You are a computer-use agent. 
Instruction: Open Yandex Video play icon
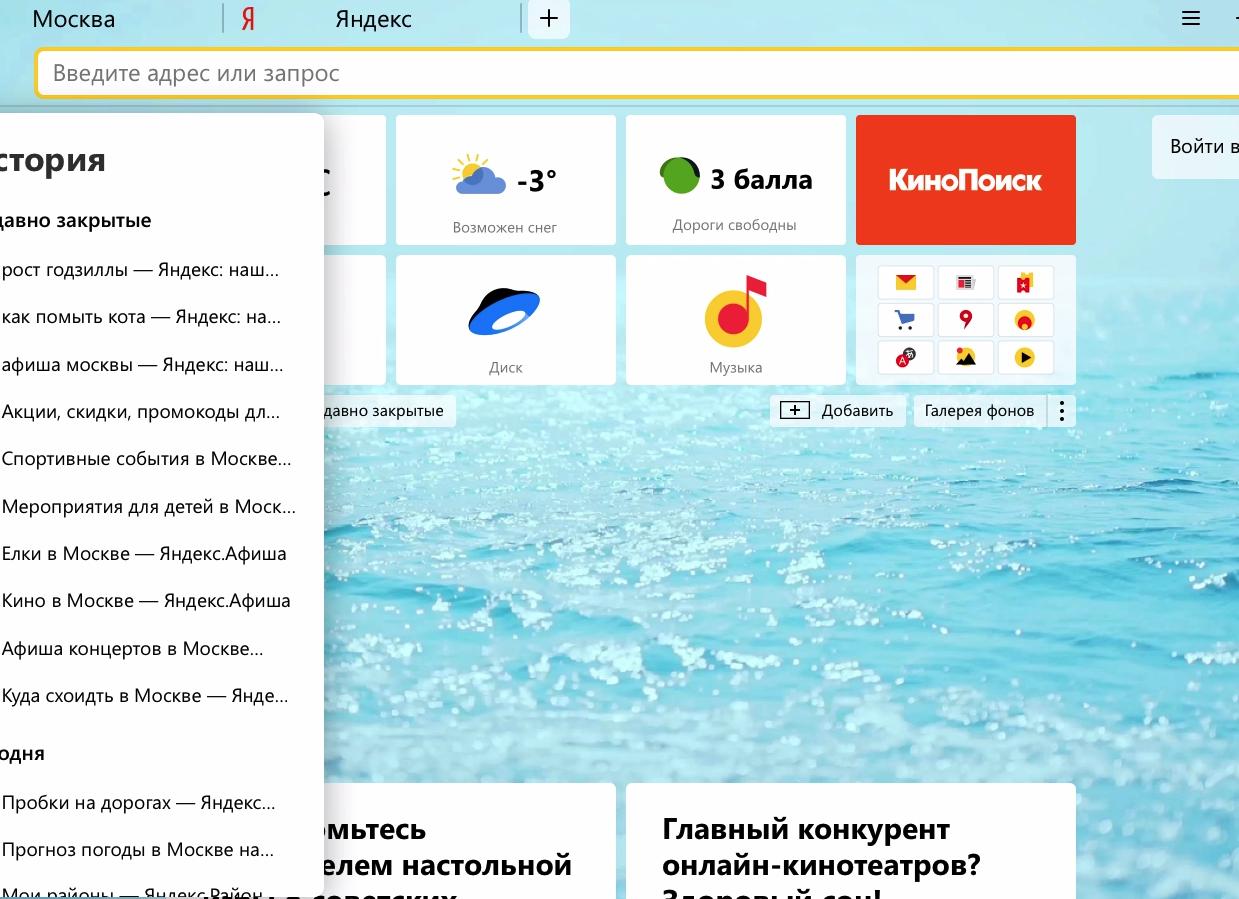tap(1025, 357)
